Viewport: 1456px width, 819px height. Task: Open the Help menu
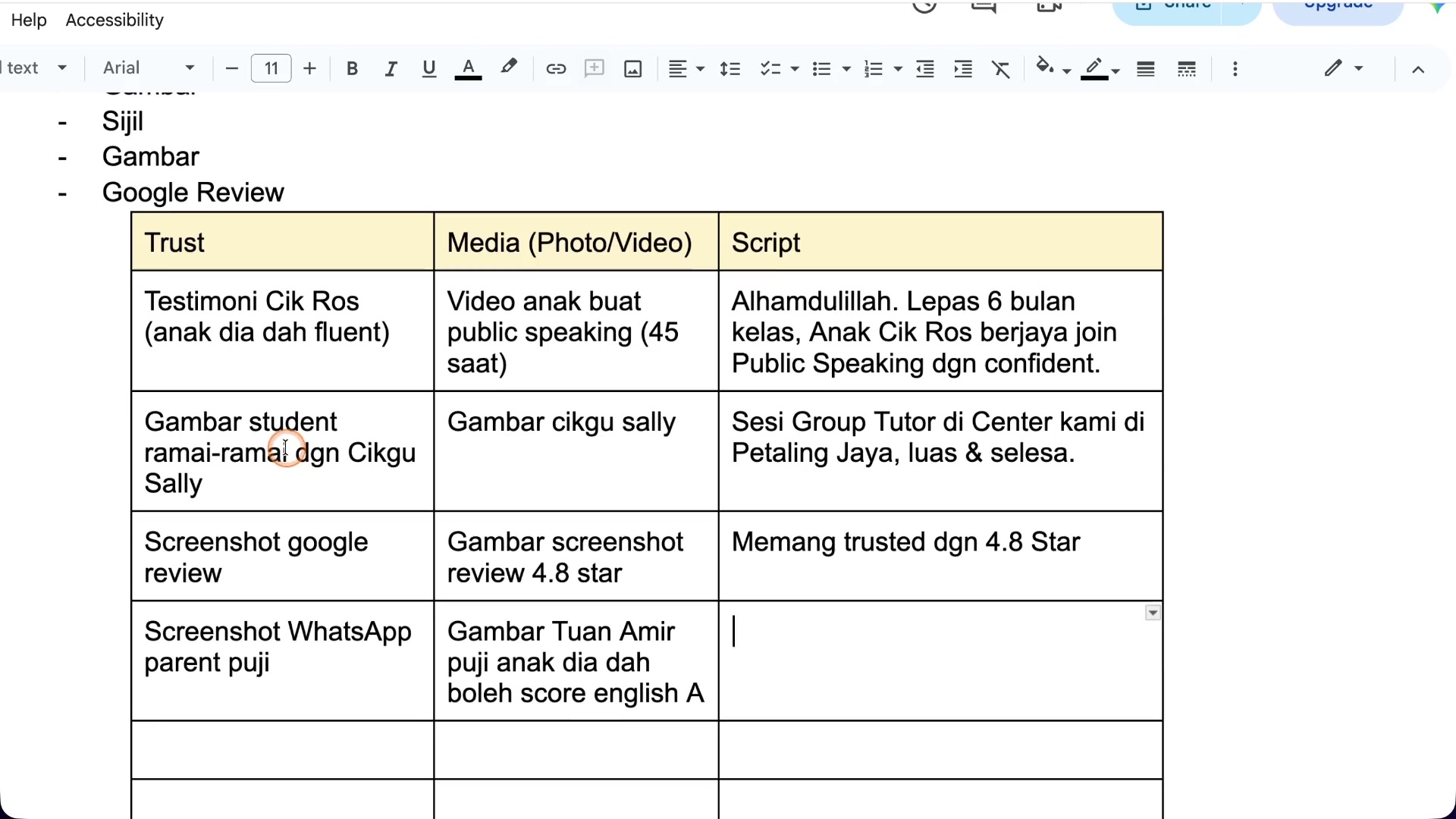coord(29,20)
